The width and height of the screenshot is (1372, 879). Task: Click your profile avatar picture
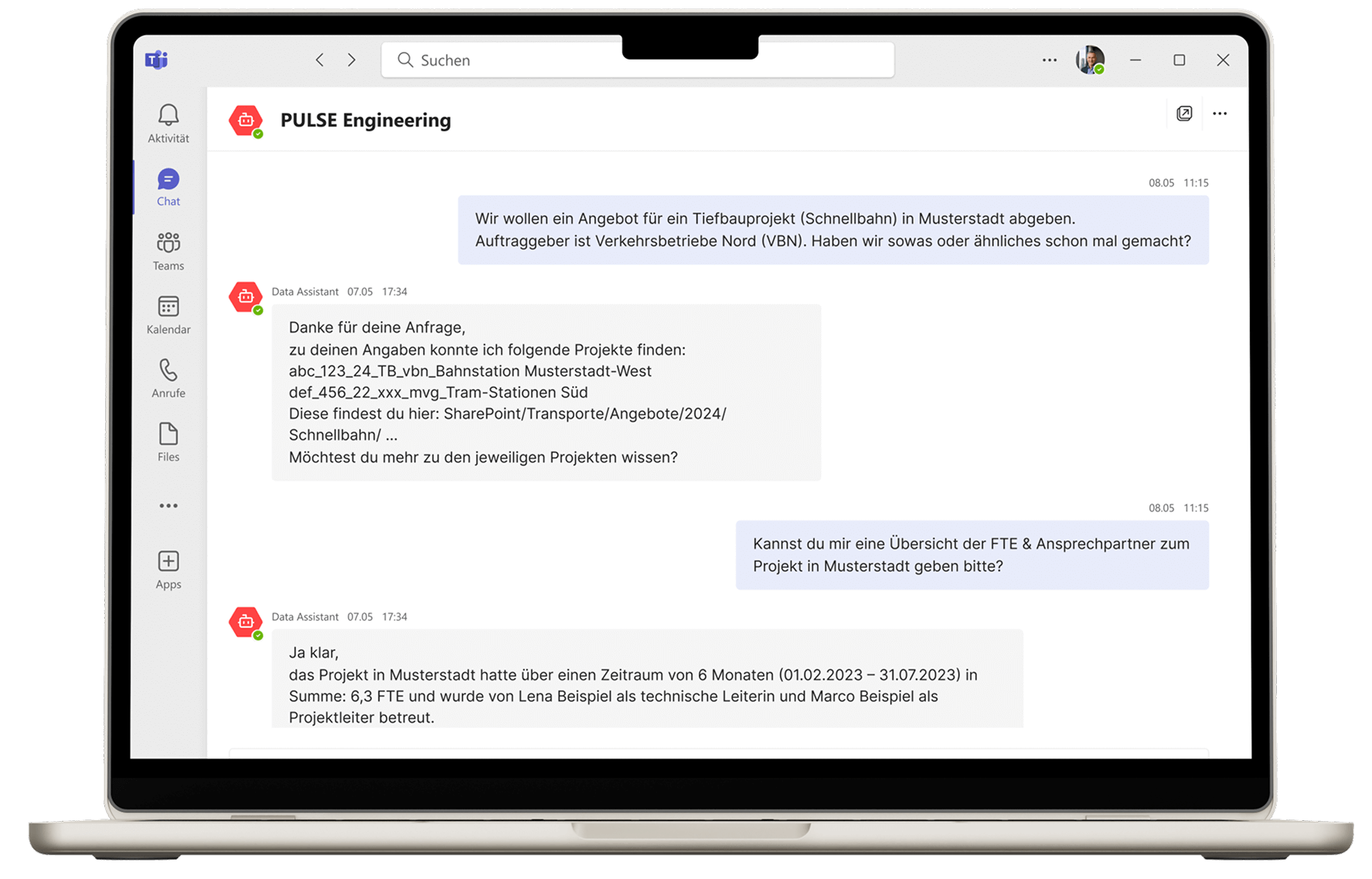pyautogui.click(x=1091, y=60)
